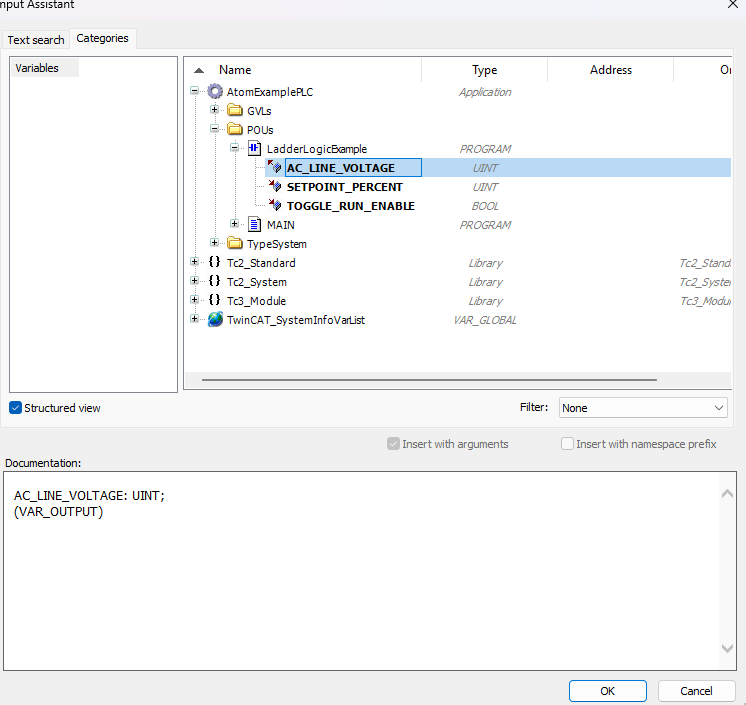Image resolution: width=746 pixels, height=705 pixels.
Task: Sort by the Name column header
Action: click(x=235, y=70)
